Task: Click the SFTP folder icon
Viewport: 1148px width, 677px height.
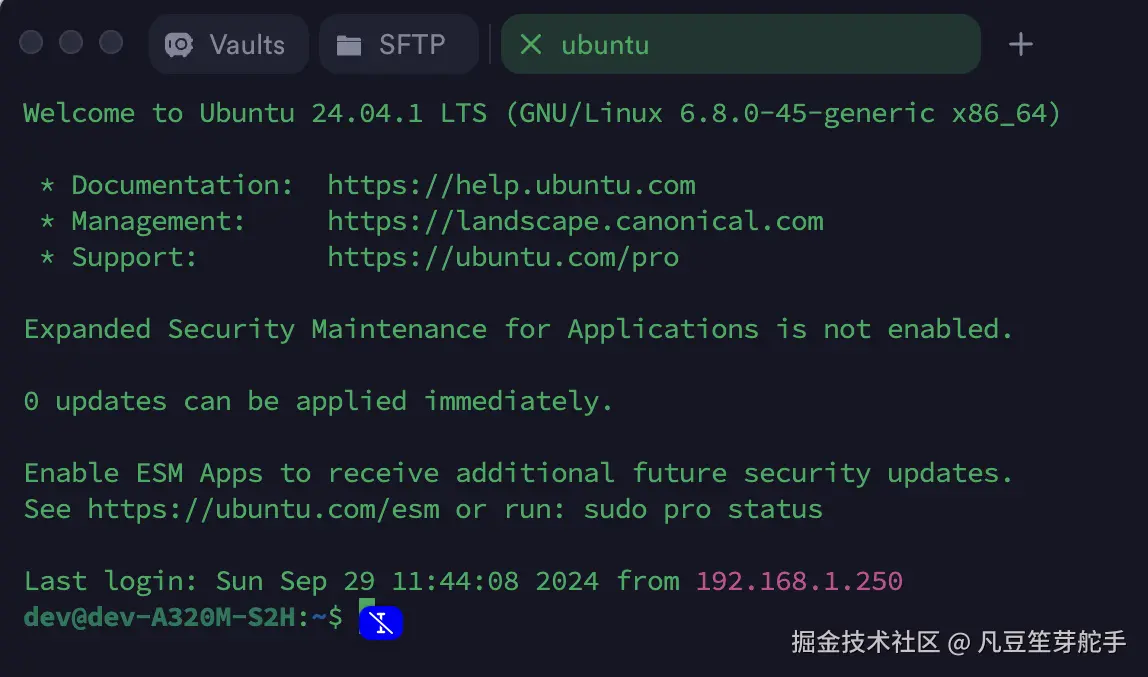Action: 349,45
